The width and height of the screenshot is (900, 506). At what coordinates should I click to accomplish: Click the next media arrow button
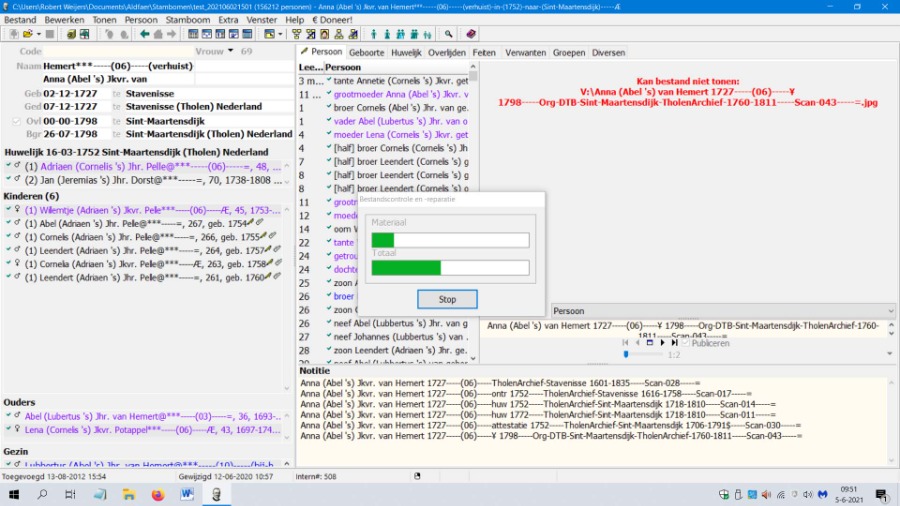(661, 342)
